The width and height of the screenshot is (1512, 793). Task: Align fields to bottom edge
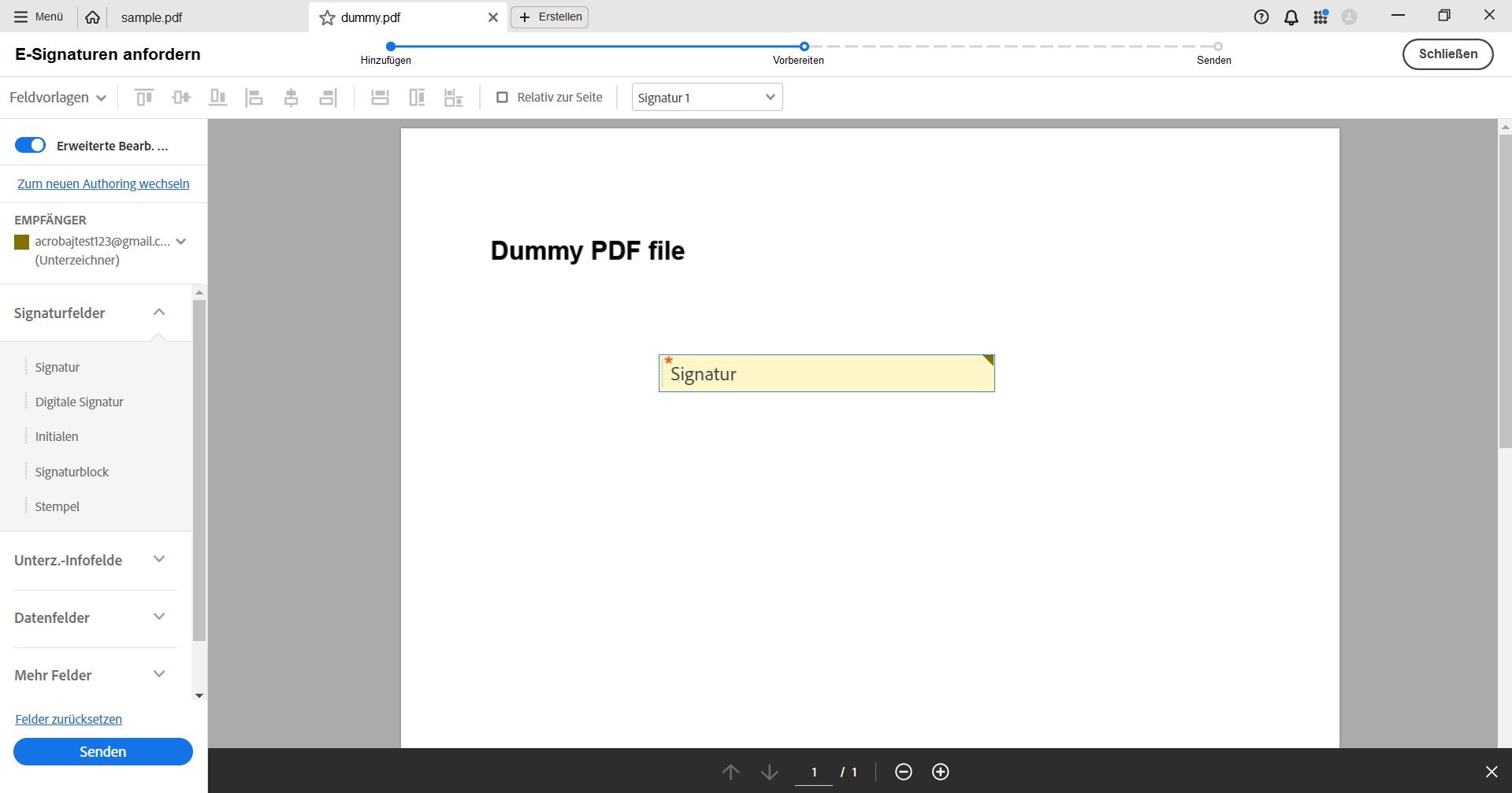[218, 98]
